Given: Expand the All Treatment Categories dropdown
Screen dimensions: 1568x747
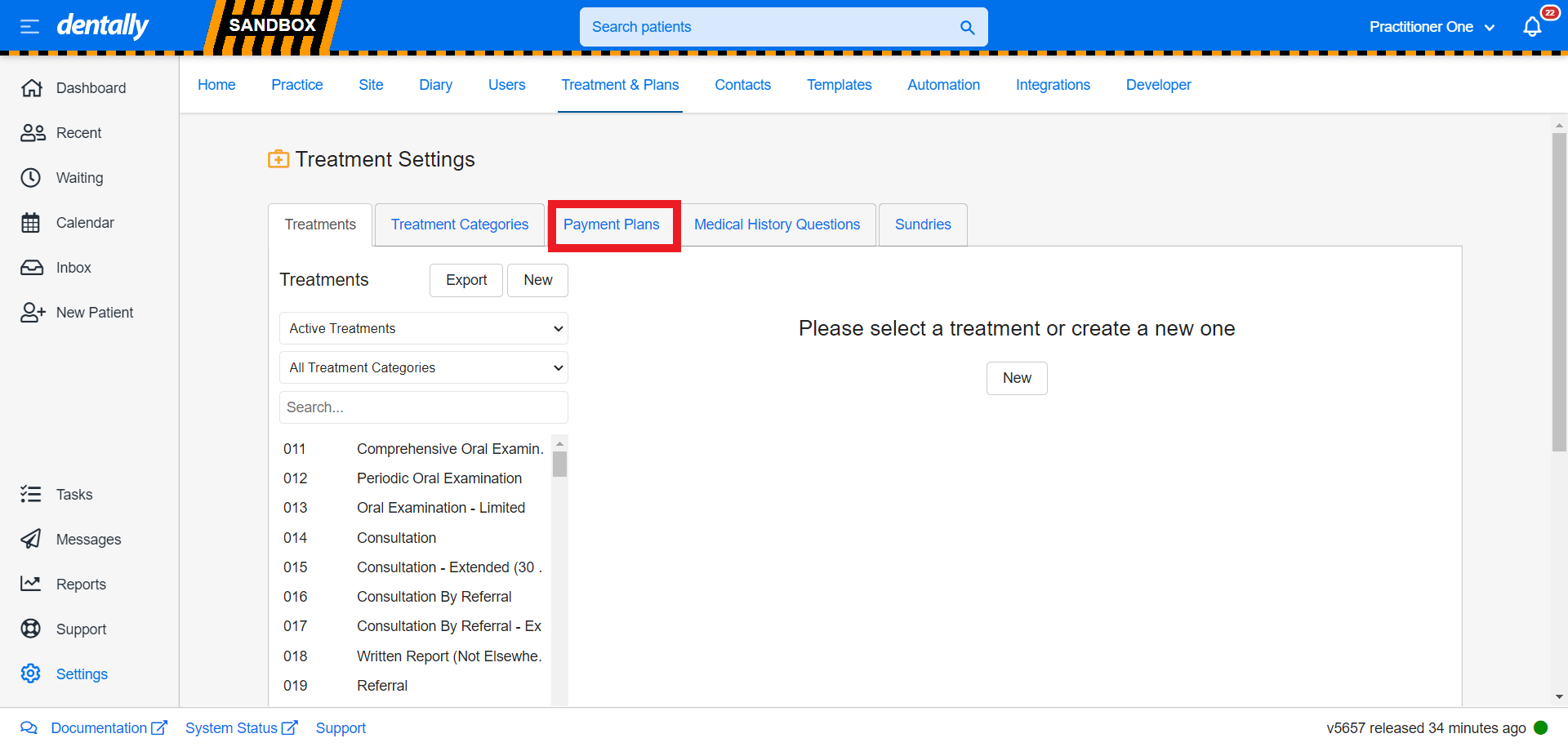Looking at the screenshot, I should click(x=423, y=367).
